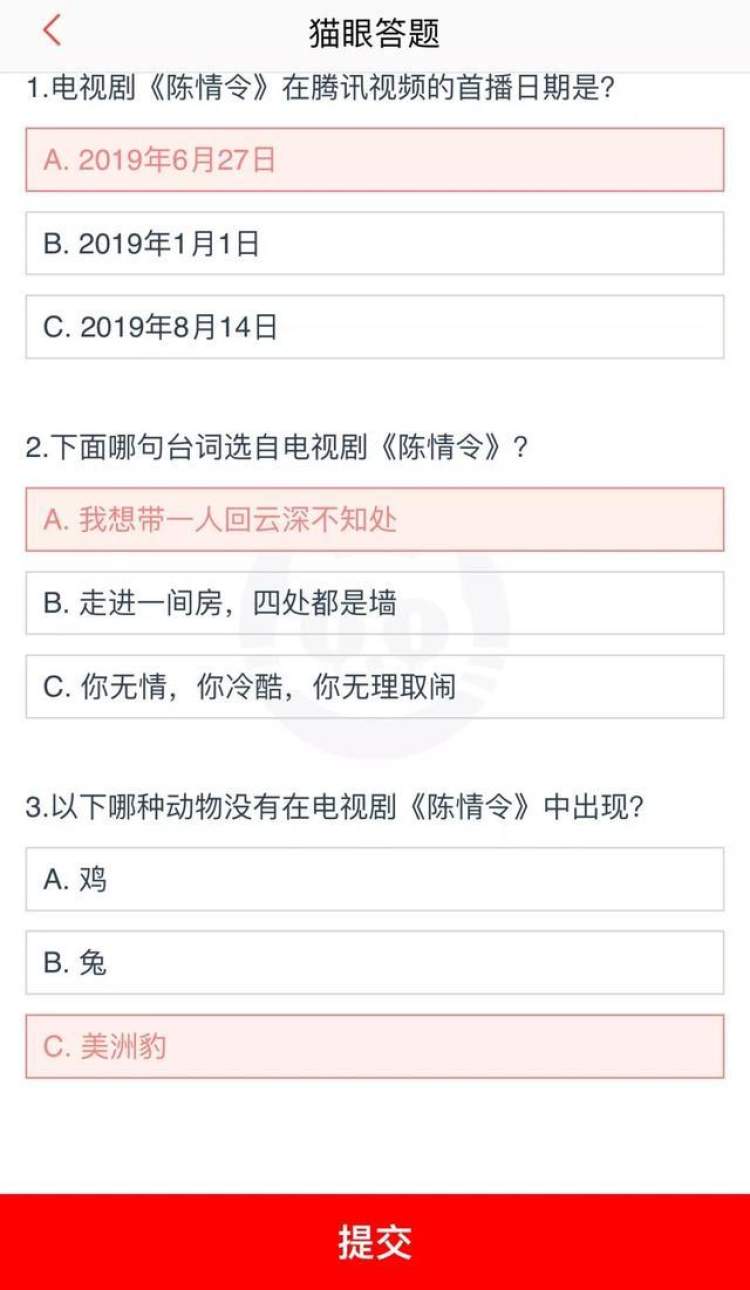The image size is (750, 1290).
Task: Choose option B. 2019年1月1日
Action: [374, 243]
